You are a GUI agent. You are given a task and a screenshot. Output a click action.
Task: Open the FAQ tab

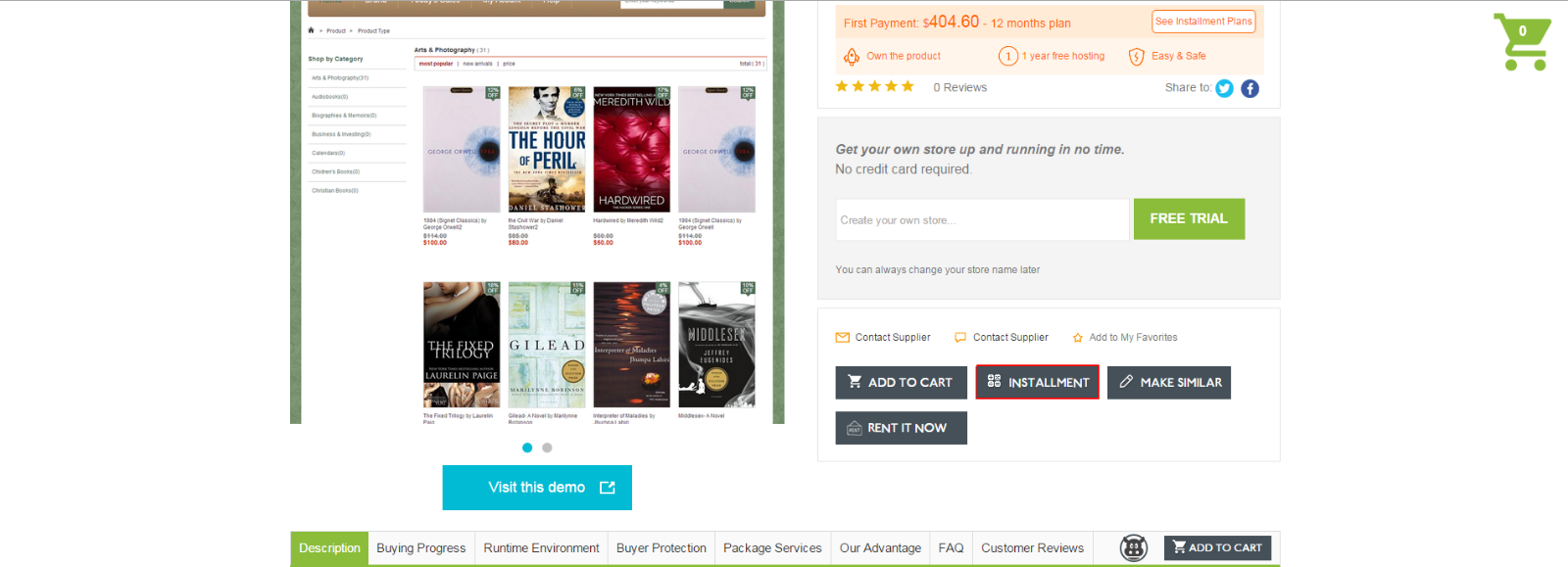coord(951,548)
